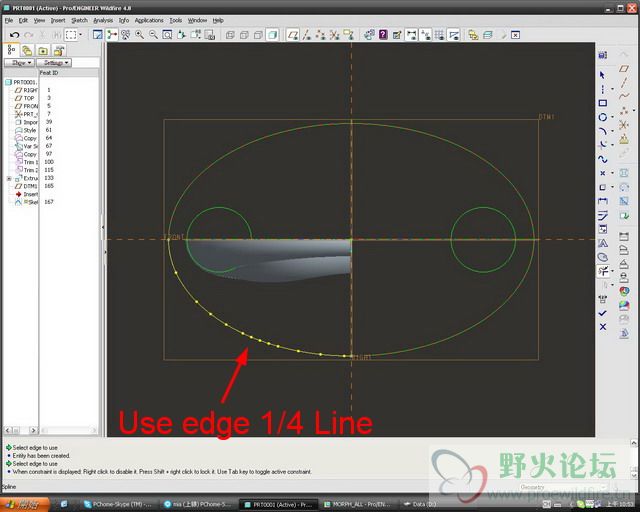Click the Feat ID column header
640x512 pixels.
tap(68, 73)
